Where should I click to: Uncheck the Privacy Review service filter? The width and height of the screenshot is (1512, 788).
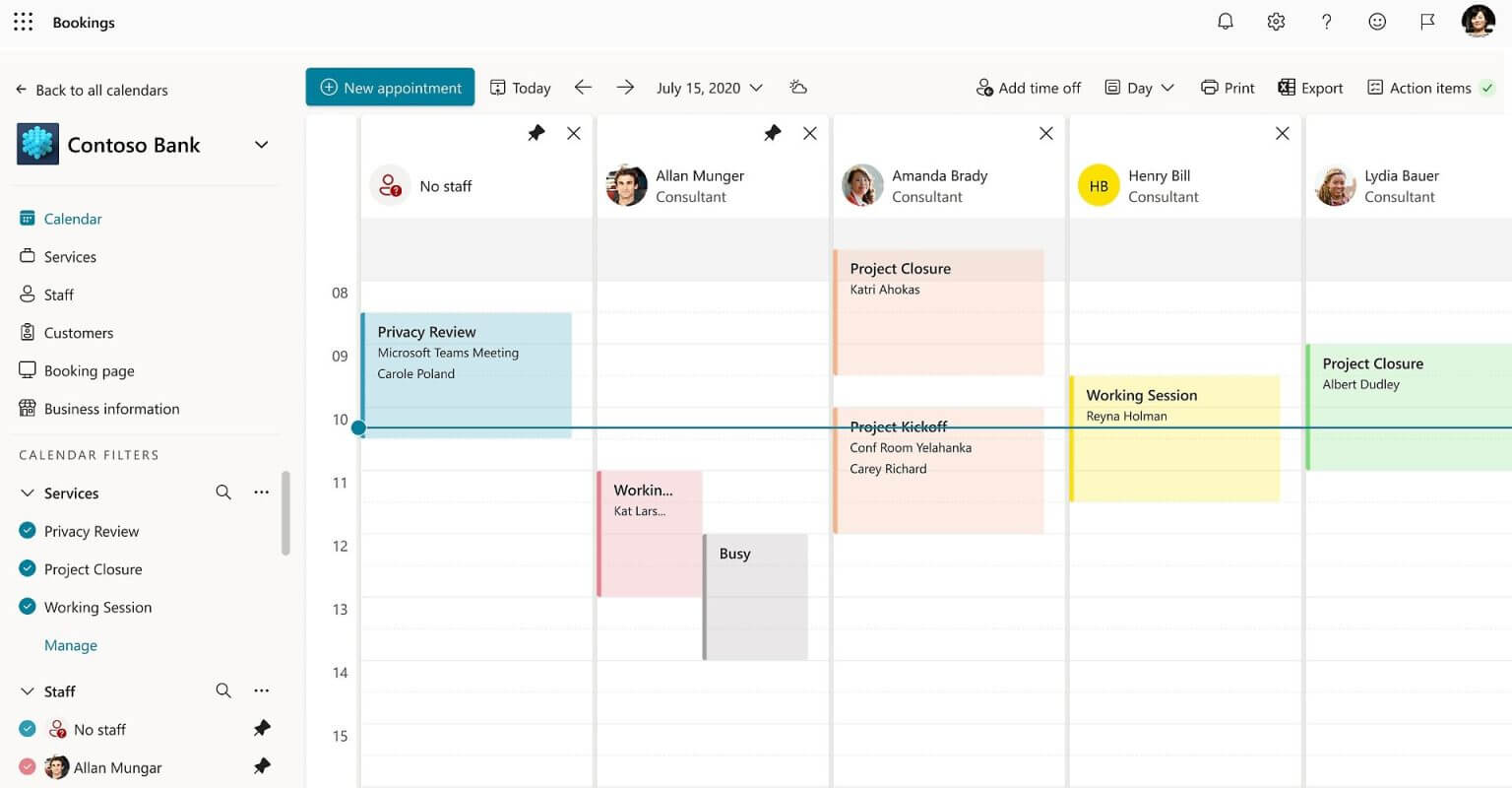coord(26,531)
